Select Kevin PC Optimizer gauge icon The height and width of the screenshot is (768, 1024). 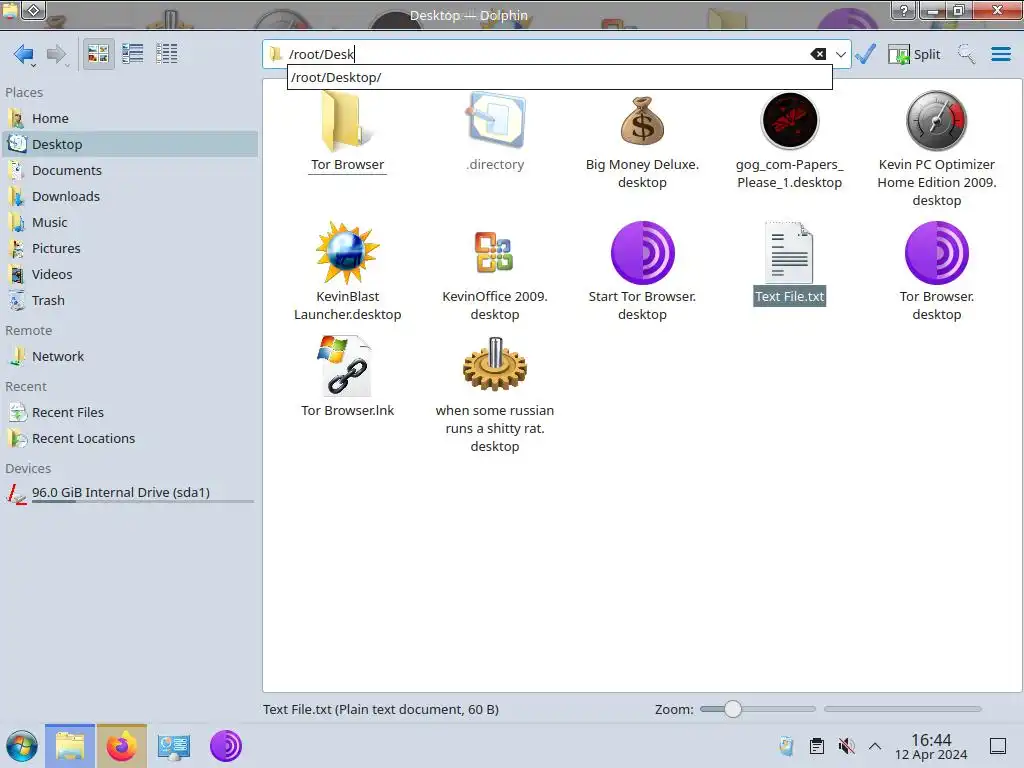936,121
